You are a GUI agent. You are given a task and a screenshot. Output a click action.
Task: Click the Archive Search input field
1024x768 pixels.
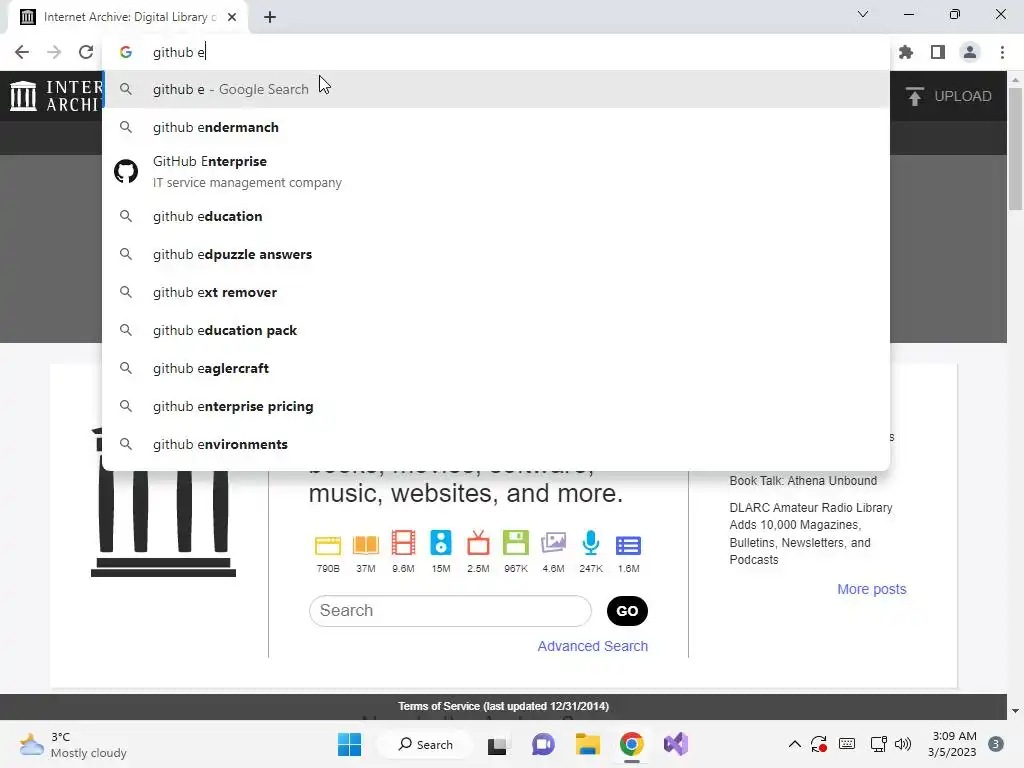(x=450, y=611)
